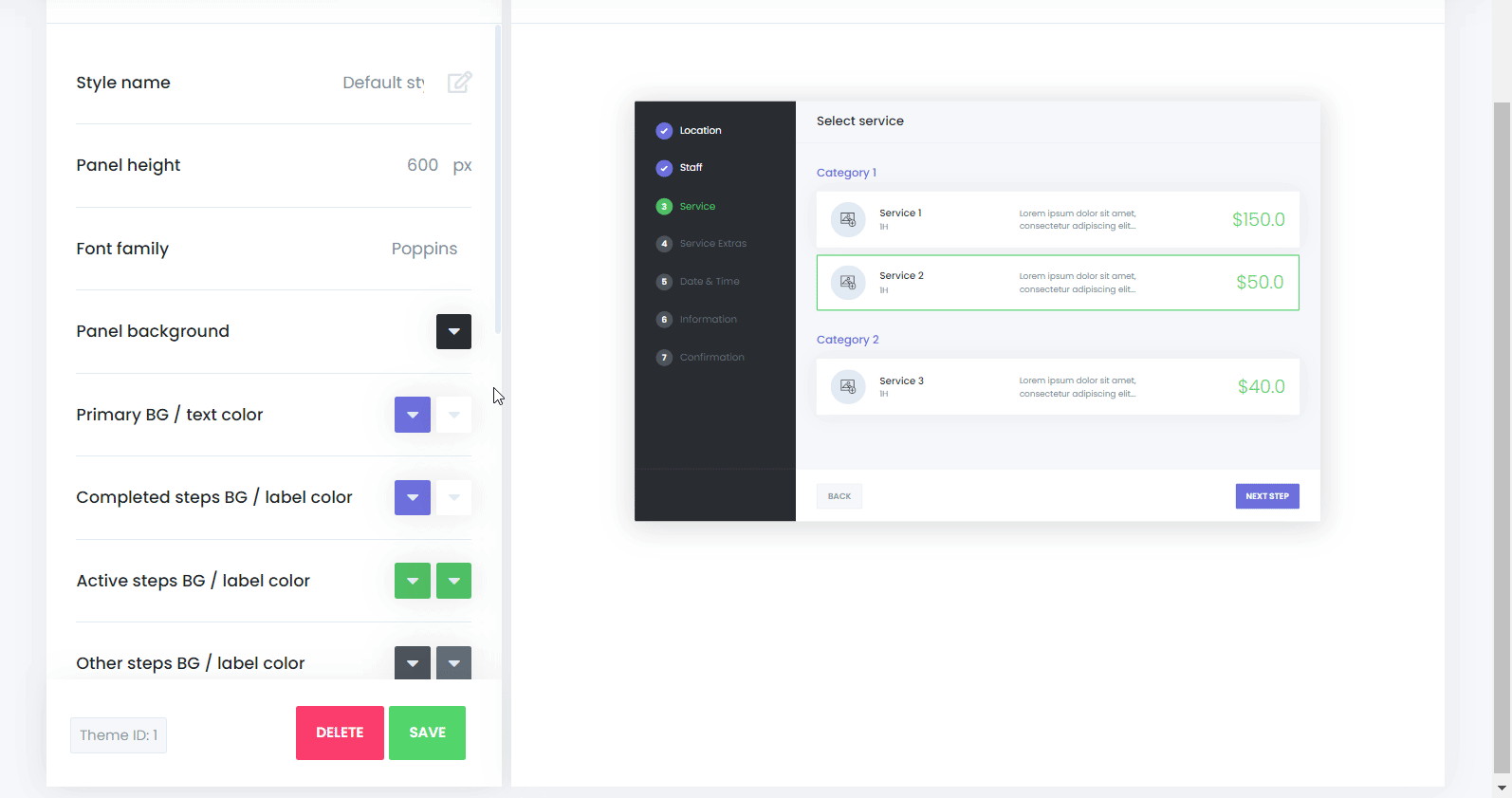Screen dimensions: 1512x798
Task: Click the Service 1 image placeholder icon
Action: (x=848, y=219)
